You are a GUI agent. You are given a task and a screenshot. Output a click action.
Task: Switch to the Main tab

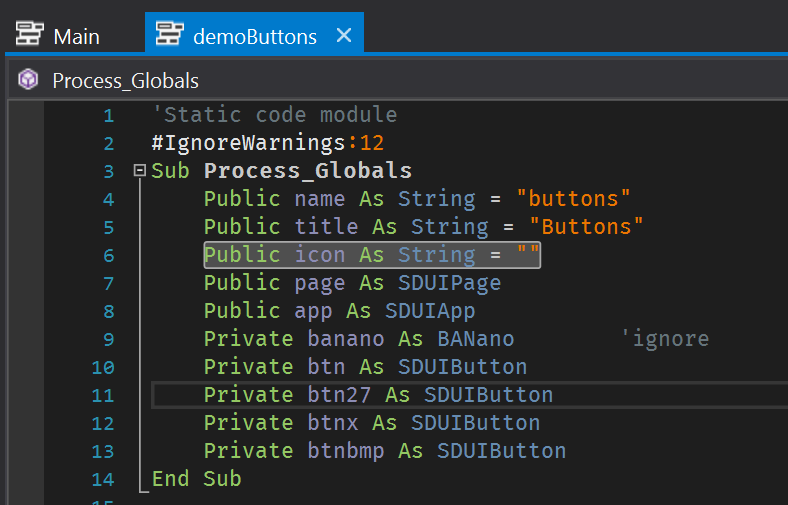tap(76, 37)
